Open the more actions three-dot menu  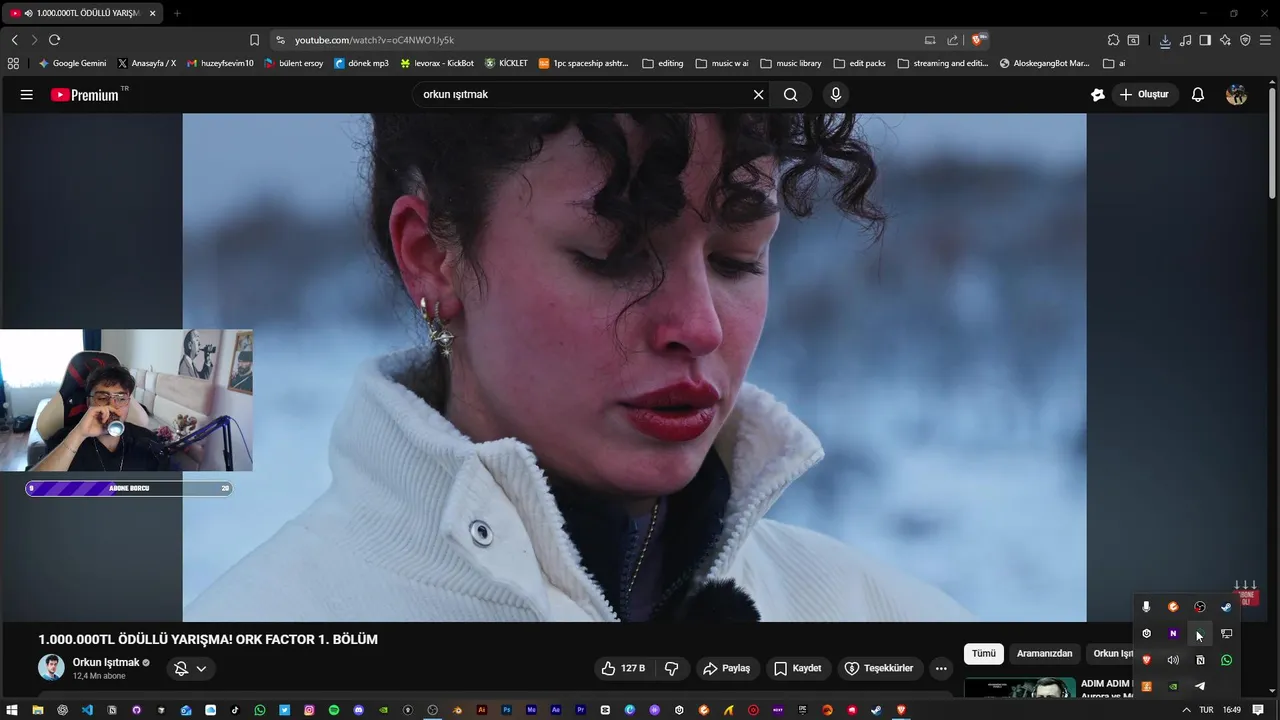941,668
